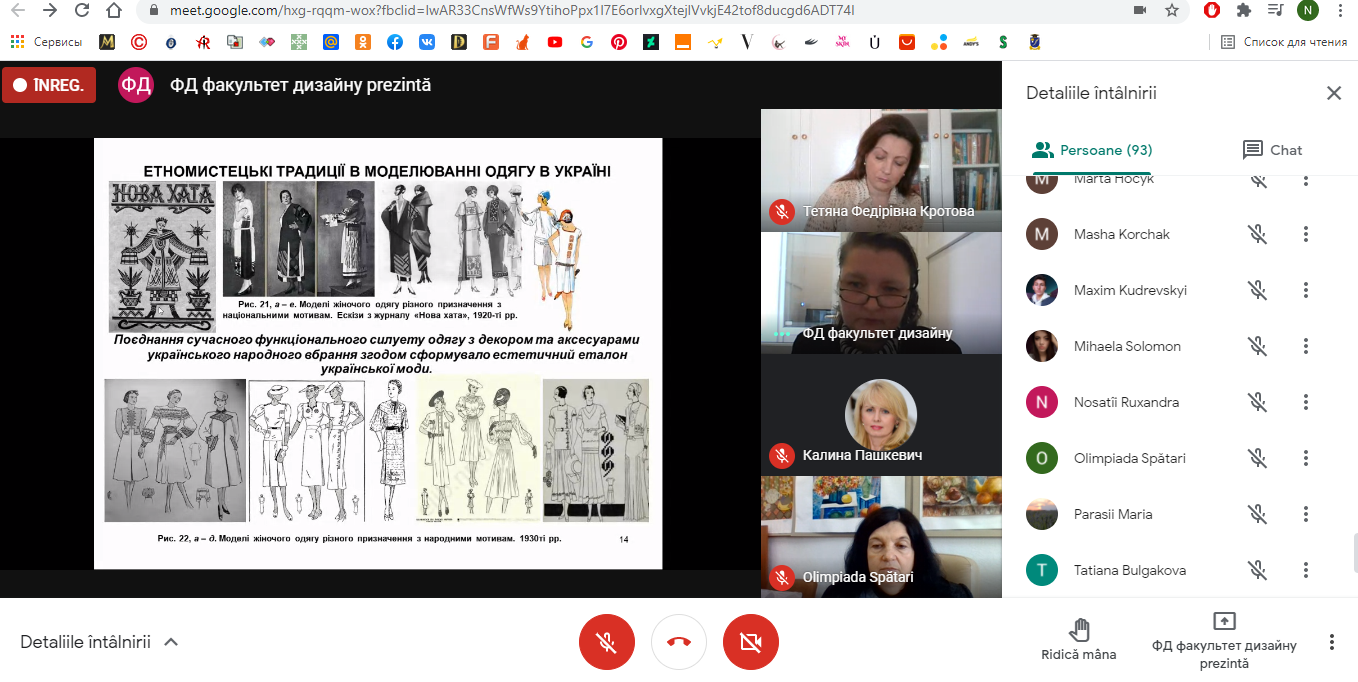1358x682 pixels.
Task: Toggle the camera off button in bottom bar
Action: point(751,642)
